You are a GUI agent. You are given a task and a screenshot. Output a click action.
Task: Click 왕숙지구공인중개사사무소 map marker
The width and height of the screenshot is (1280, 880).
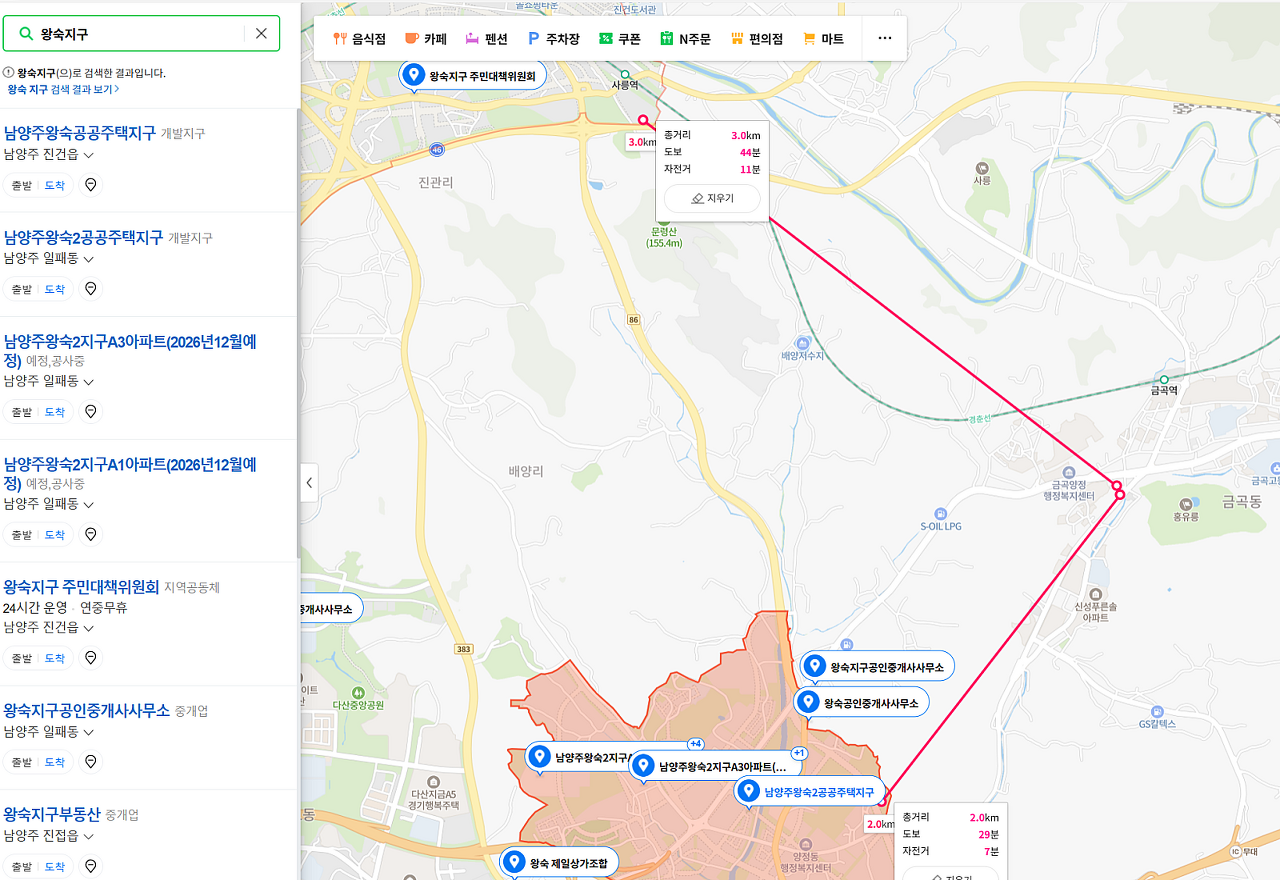(877, 666)
